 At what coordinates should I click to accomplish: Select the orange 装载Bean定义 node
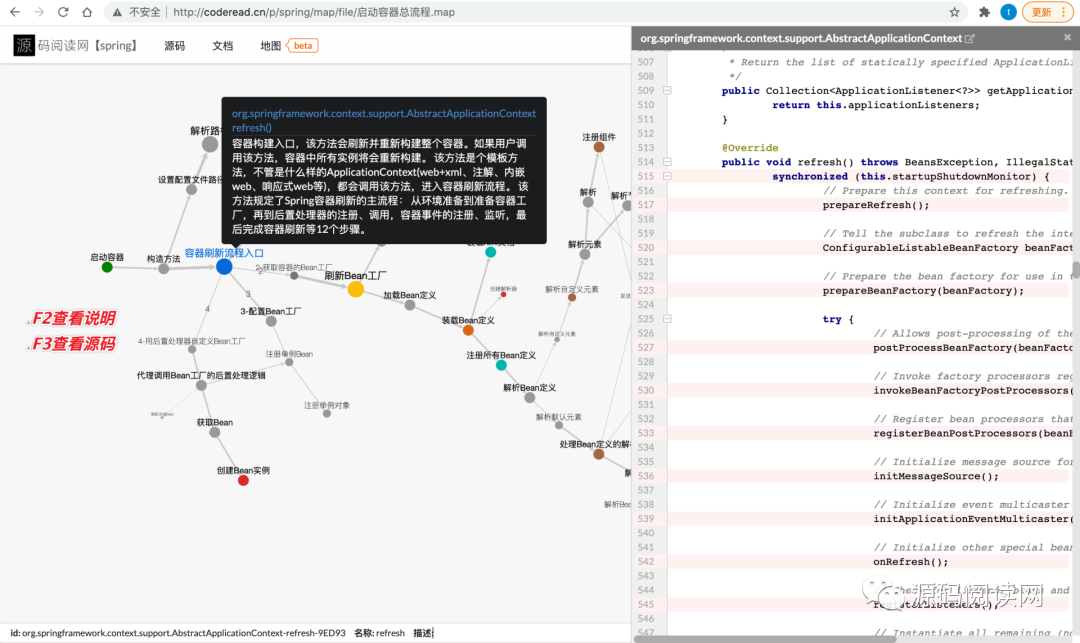pos(468,330)
